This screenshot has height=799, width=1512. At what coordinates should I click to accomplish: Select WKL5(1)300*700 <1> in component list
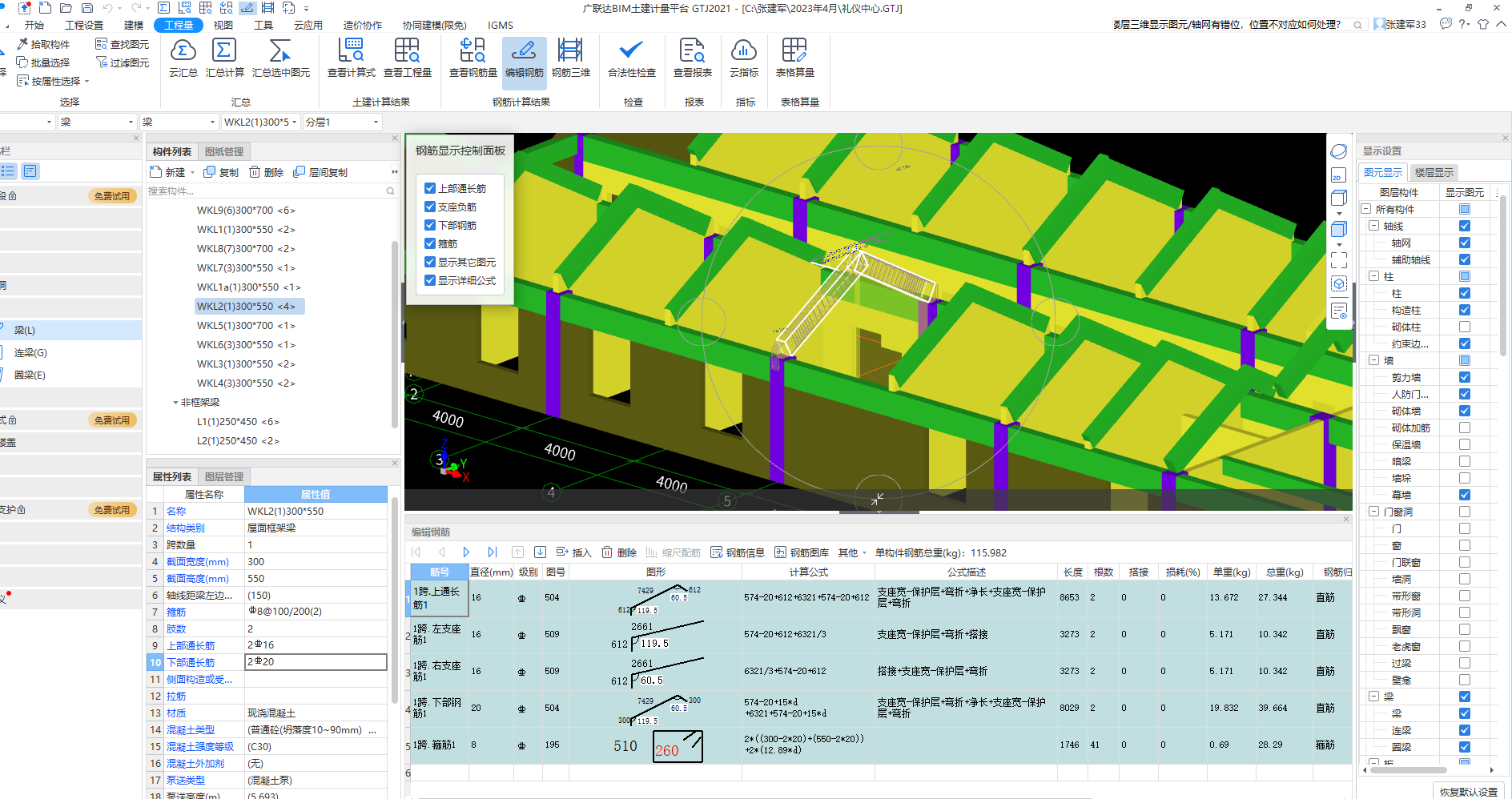coord(246,326)
